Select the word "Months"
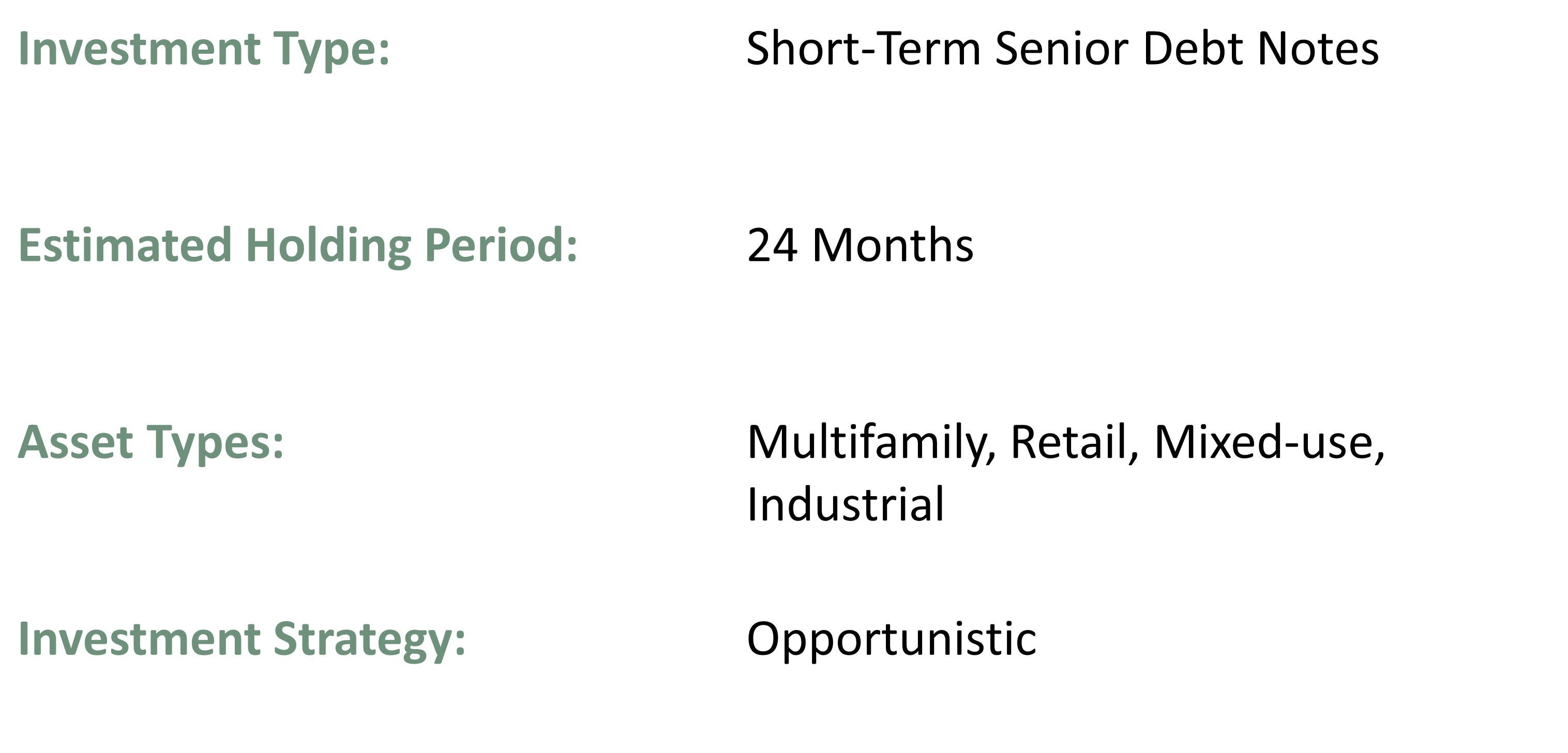This screenshot has height=753, width=1568. [893, 245]
